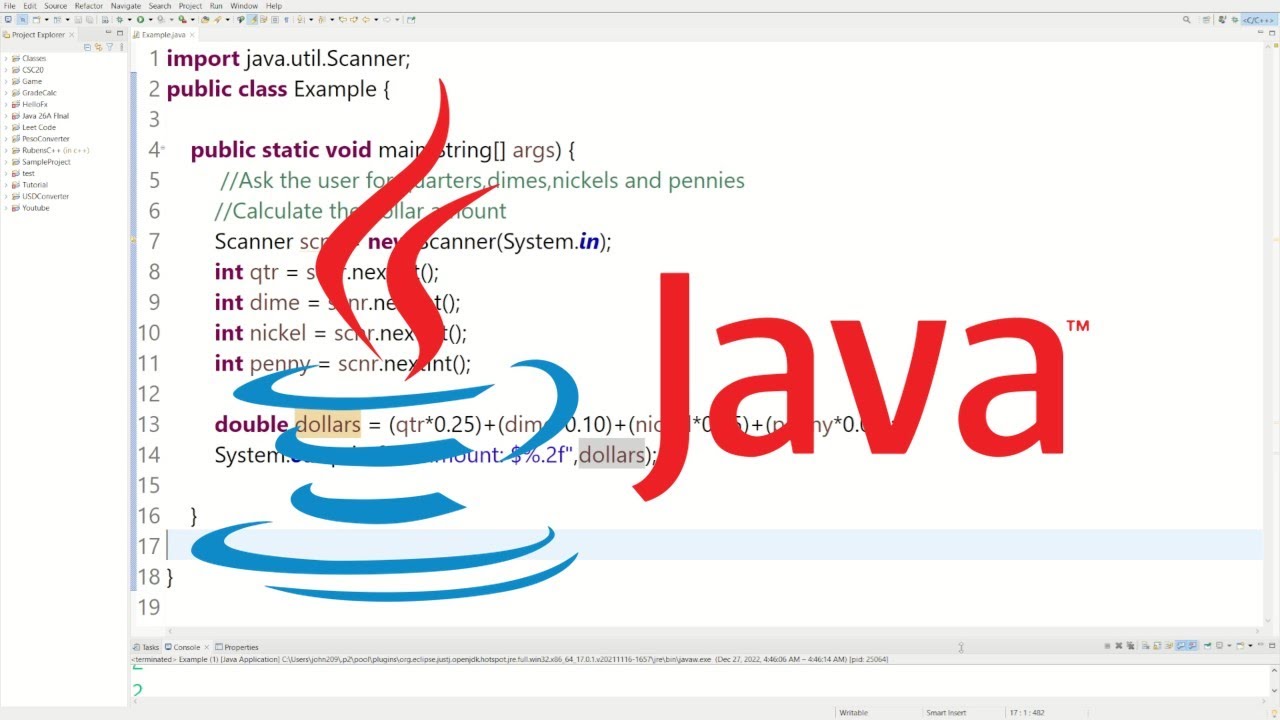
Task: Toggle Link with Editor in Project Explorer
Action: (98, 47)
